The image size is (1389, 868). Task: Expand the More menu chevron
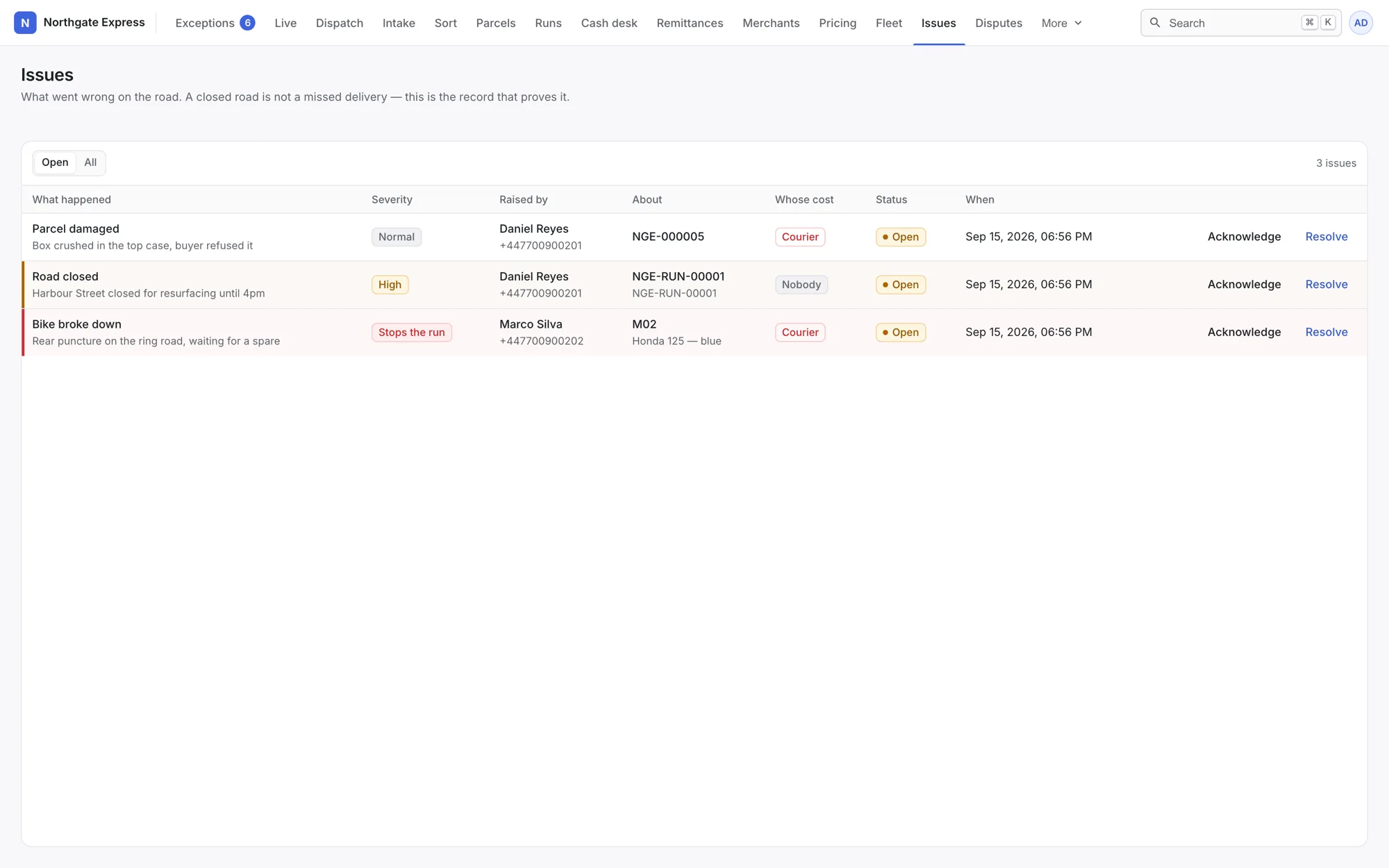(x=1078, y=23)
